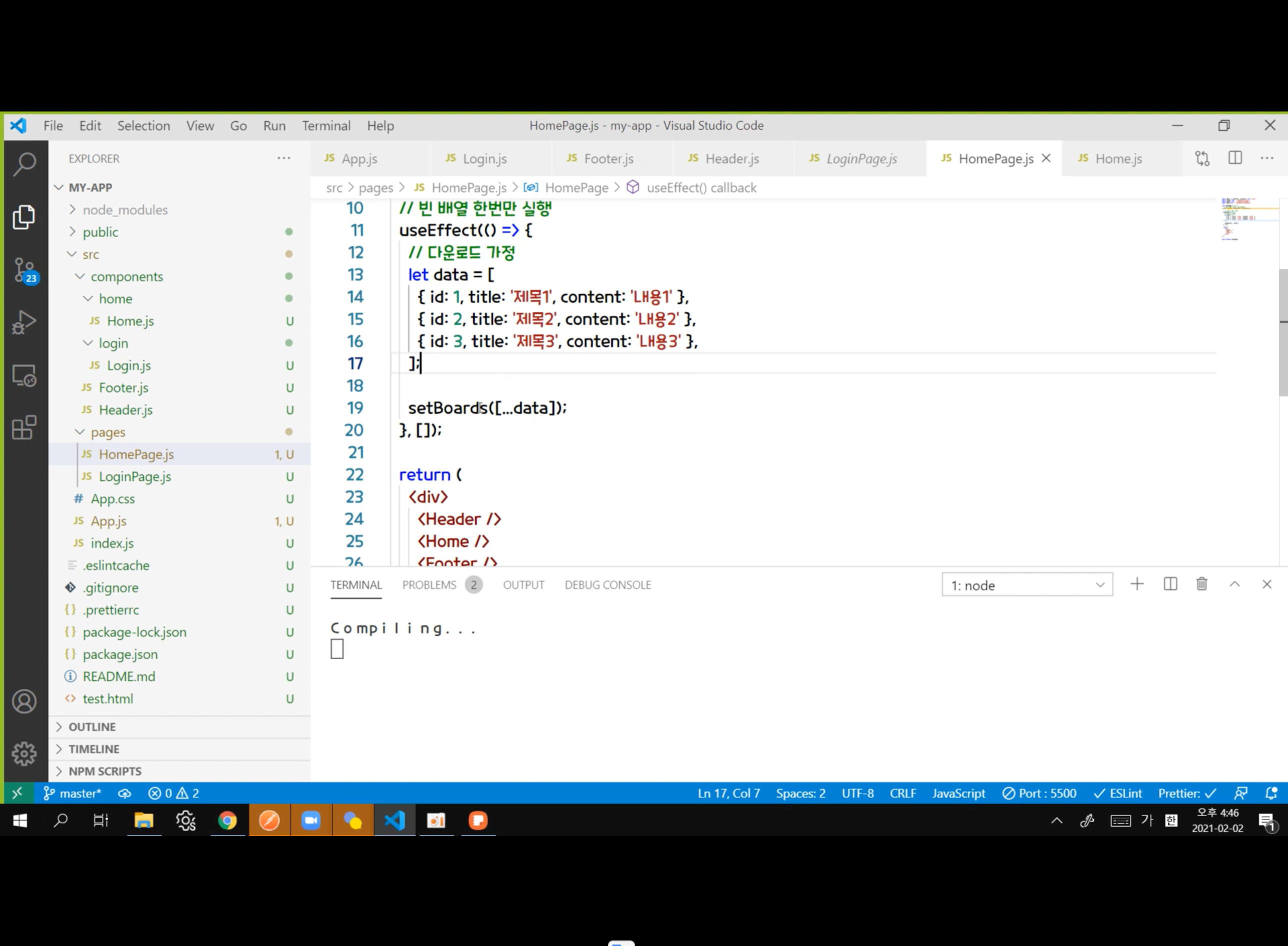This screenshot has height=946, width=1288.
Task: Split the terminal panel
Action: (x=1170, y=584)
